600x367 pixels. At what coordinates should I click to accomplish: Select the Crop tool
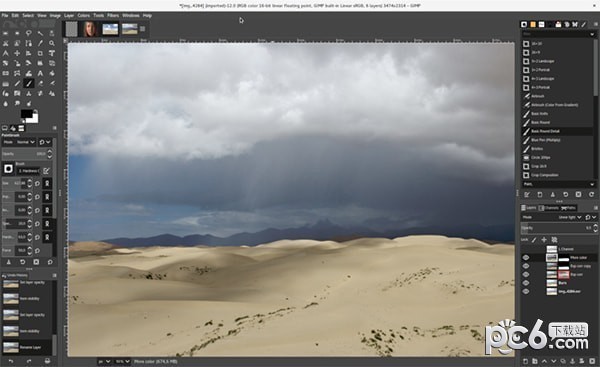[40, 53]
